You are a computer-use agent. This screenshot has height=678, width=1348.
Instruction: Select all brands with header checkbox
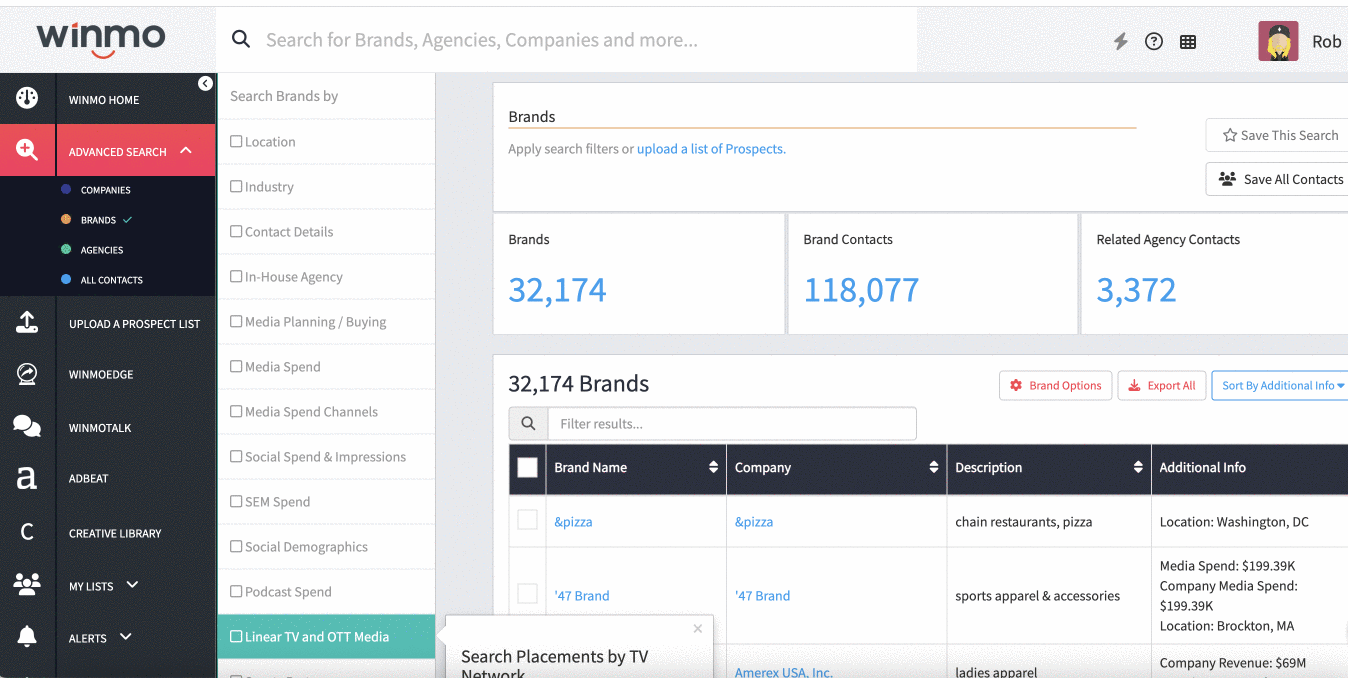point(527,467)
